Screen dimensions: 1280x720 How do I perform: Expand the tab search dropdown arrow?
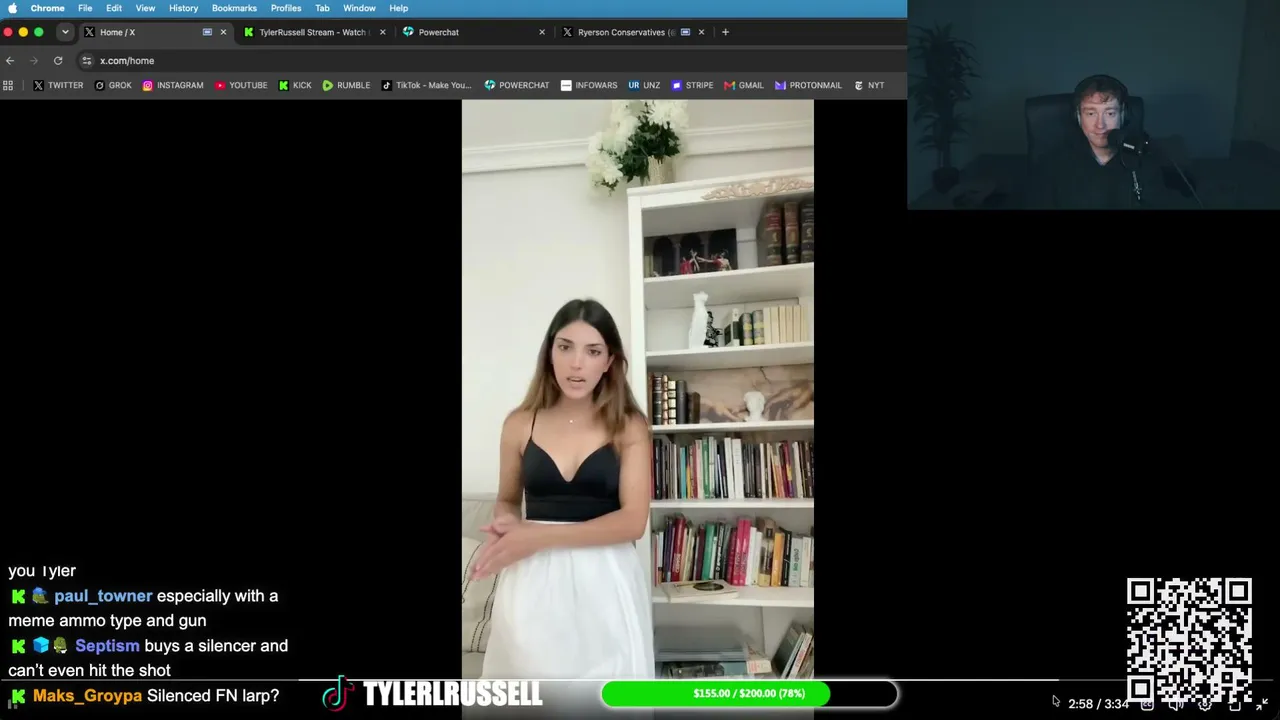[65, 32]
